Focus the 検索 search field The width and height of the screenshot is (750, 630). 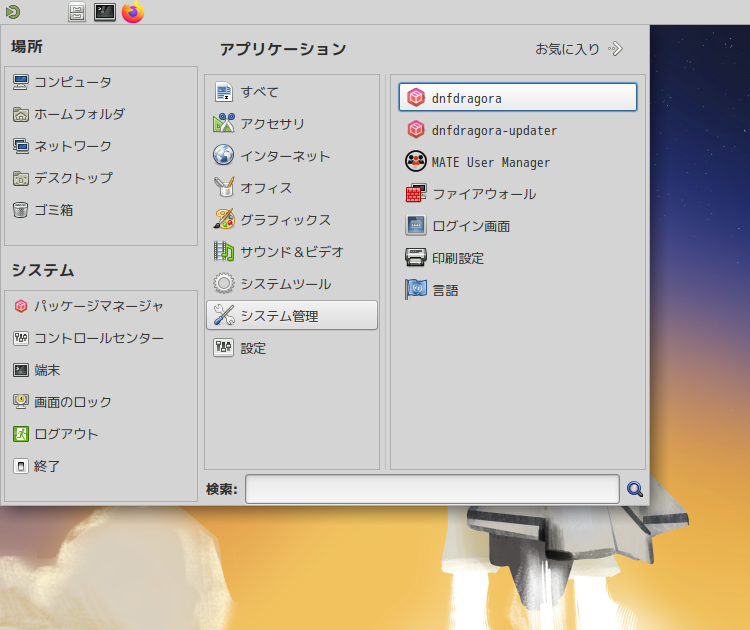pyautogui.click(x=432, y=489)
